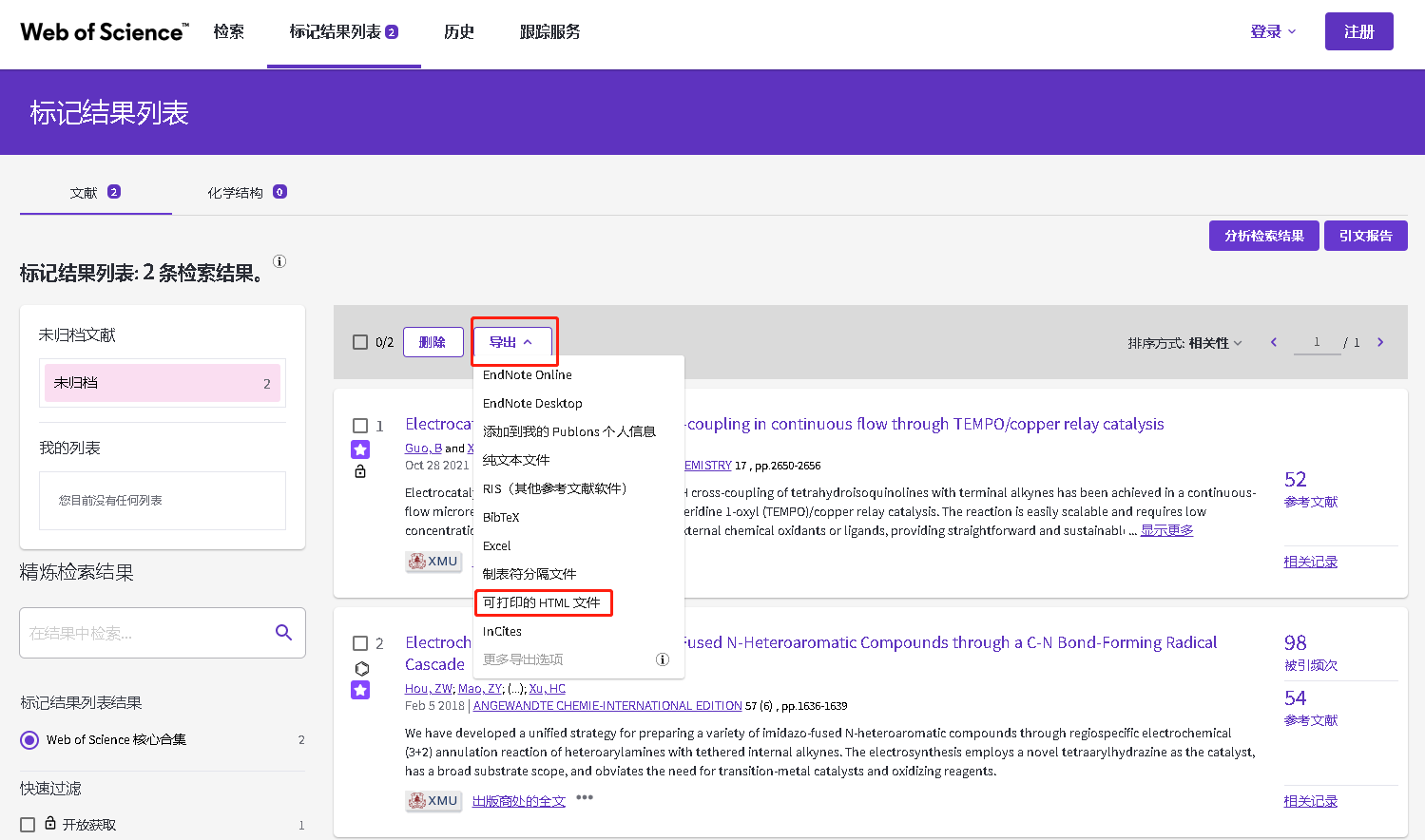The height and width of the screenshot is (840, 1425).
Task: Select the Web of Science 核心合集 radio button
Action: (29, 740)
